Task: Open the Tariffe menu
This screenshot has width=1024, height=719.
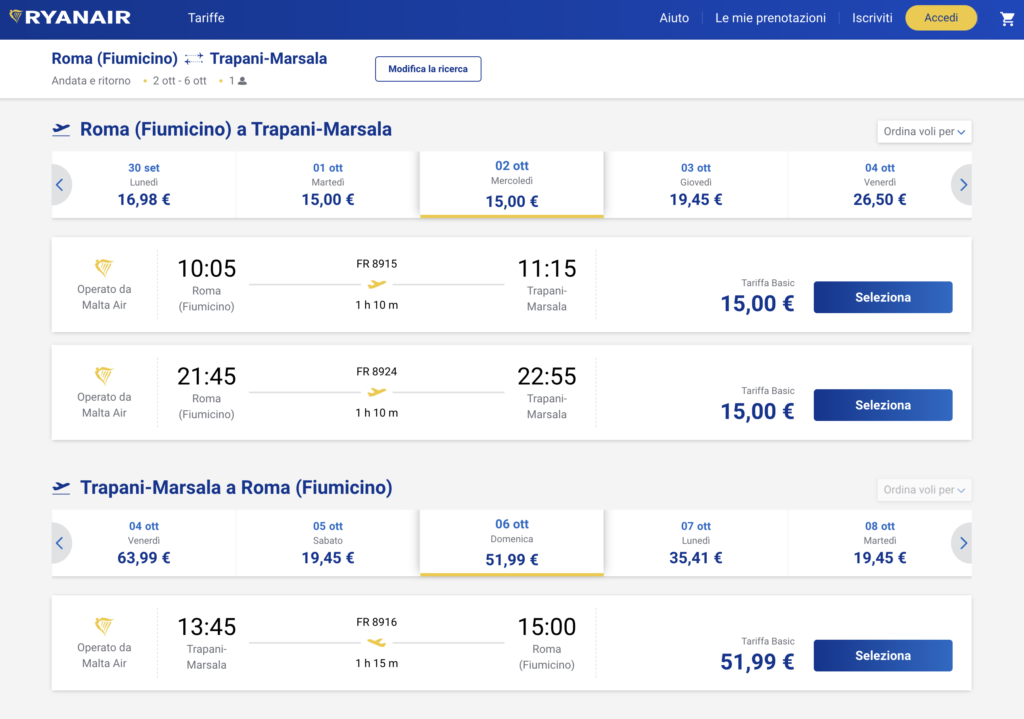Action: (206, 18)
